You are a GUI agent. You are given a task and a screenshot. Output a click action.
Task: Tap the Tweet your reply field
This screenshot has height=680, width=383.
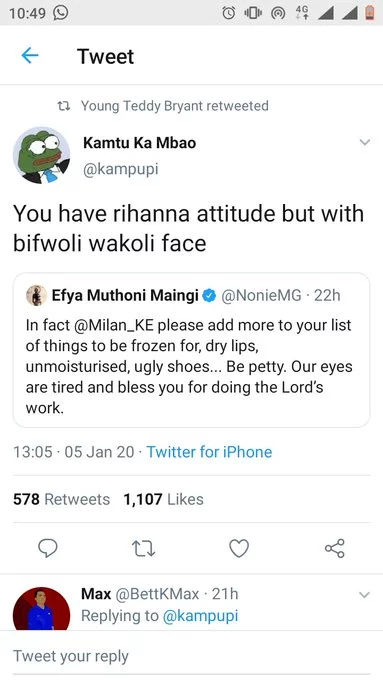[191, 656]
